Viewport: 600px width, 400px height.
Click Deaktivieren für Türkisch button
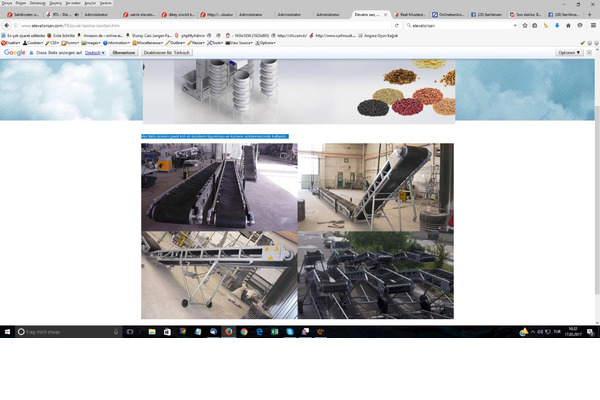(x=166, y=52)
